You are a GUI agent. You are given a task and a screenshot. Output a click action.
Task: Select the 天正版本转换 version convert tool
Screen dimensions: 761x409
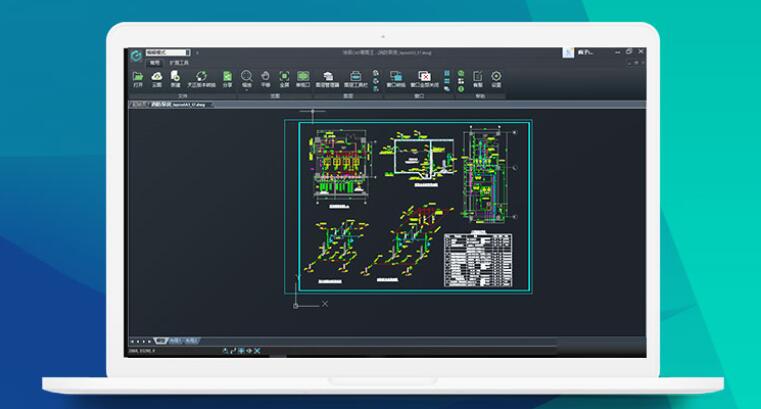coord(201,76)
